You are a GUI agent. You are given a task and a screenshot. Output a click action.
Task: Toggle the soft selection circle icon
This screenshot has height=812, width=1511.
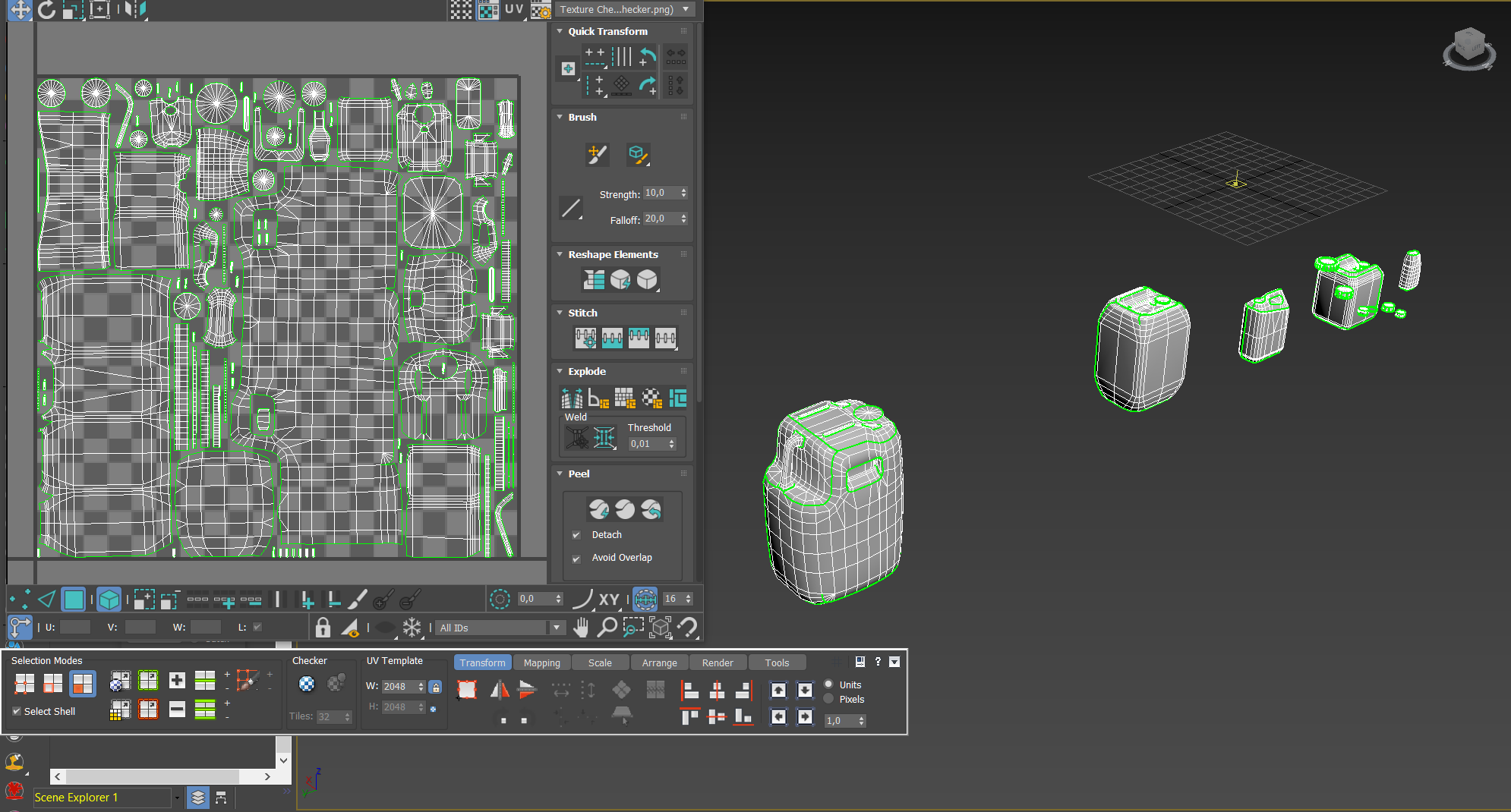coord(500,600)
